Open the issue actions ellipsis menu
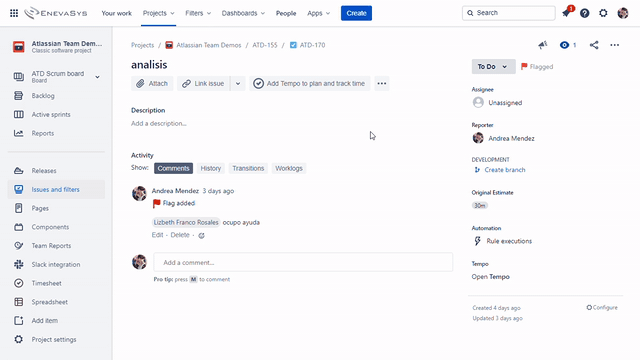This screenshot has width=640, height=360. pos(615,45)
